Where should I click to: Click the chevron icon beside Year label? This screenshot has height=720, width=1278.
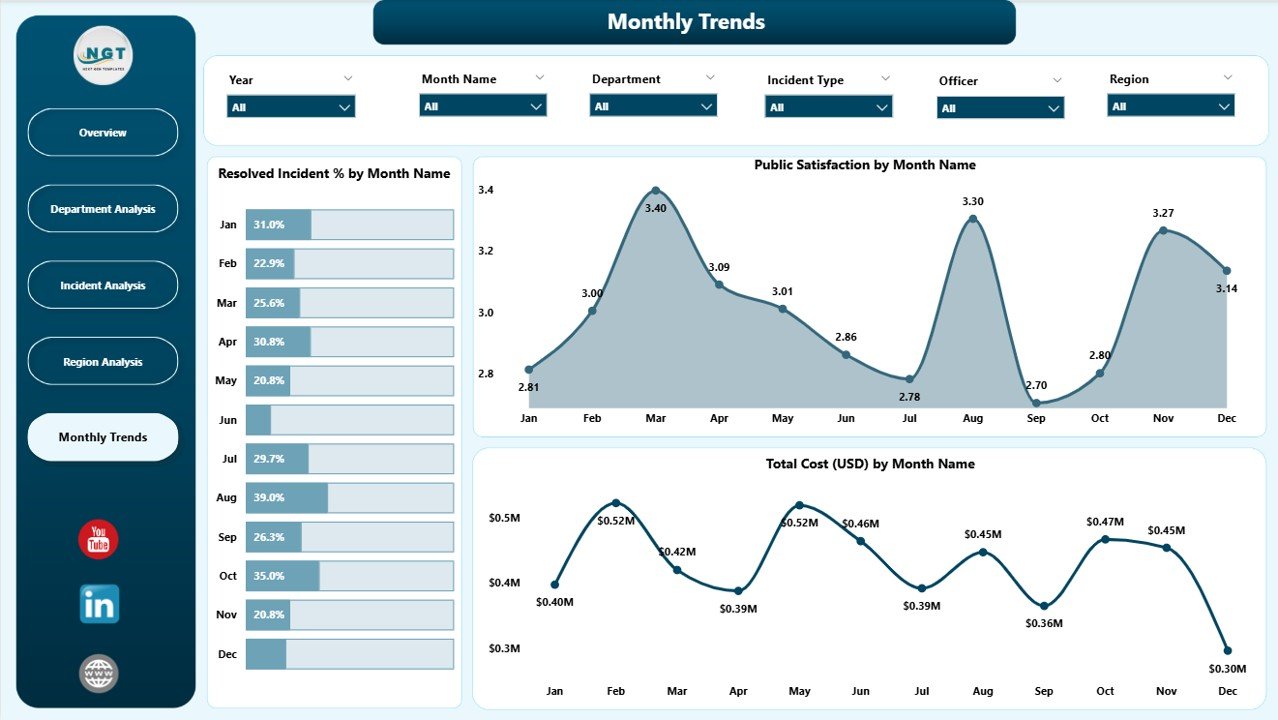click(x=348, y=78)
